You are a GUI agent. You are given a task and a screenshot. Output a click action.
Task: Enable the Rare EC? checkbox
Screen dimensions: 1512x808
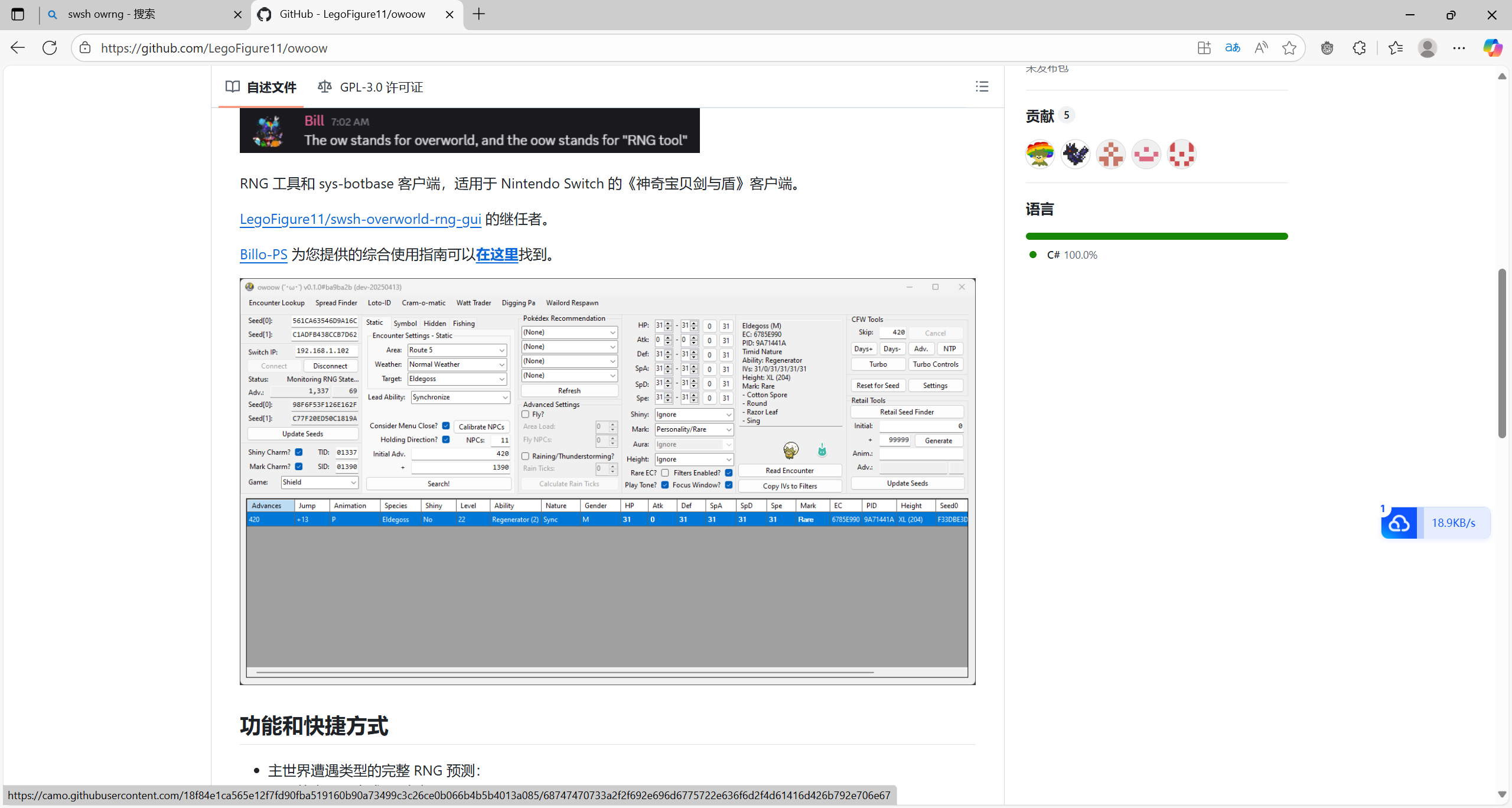point(665,473)
